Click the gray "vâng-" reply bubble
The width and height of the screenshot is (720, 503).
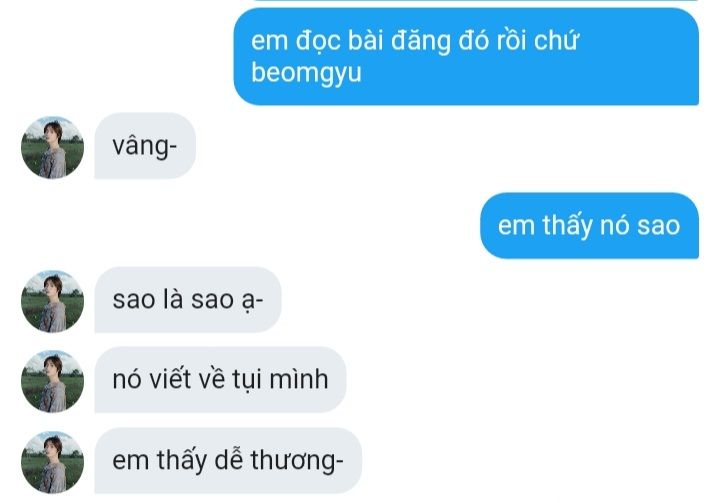pyautogui.click(x=145, y=146)
